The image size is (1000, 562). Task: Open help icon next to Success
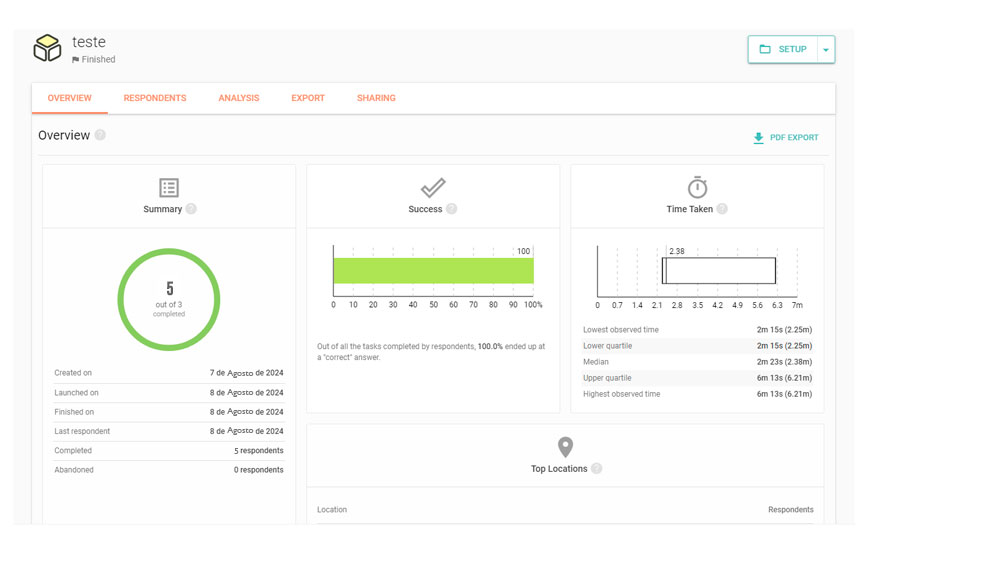tap(451, 209)
